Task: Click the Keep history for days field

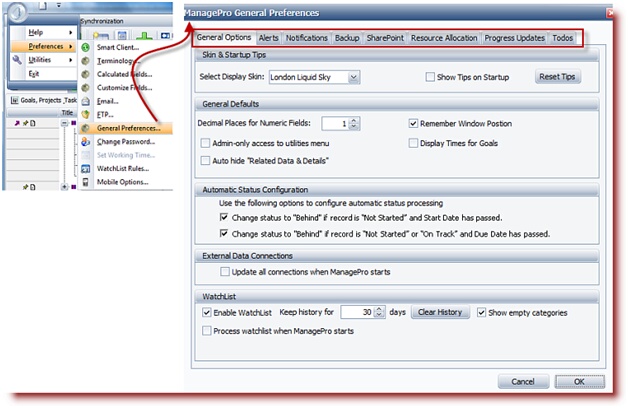Action: point(357,312)
